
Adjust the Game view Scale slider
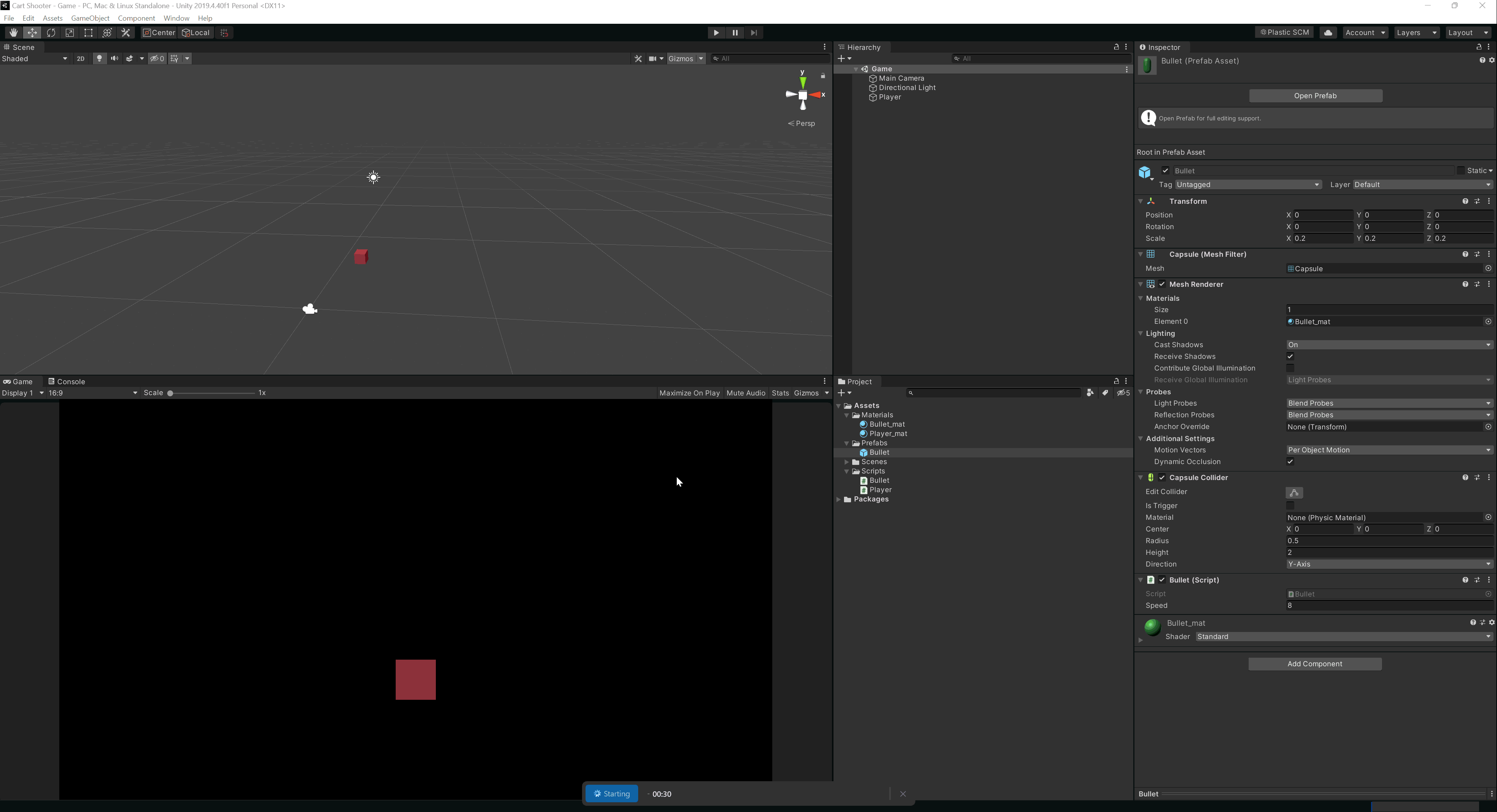click(171, 393)
